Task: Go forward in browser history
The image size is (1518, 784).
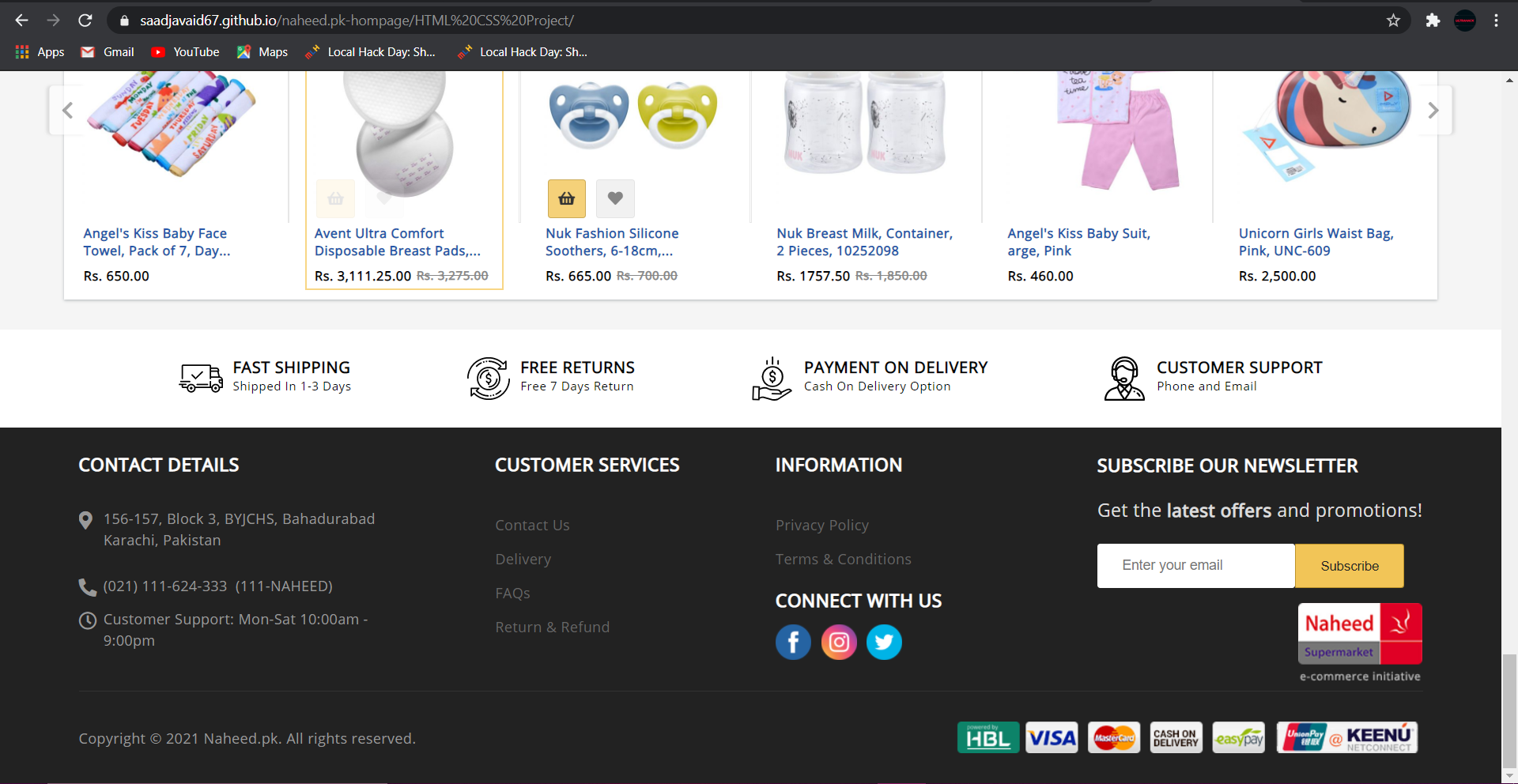Action: point(53,21)
